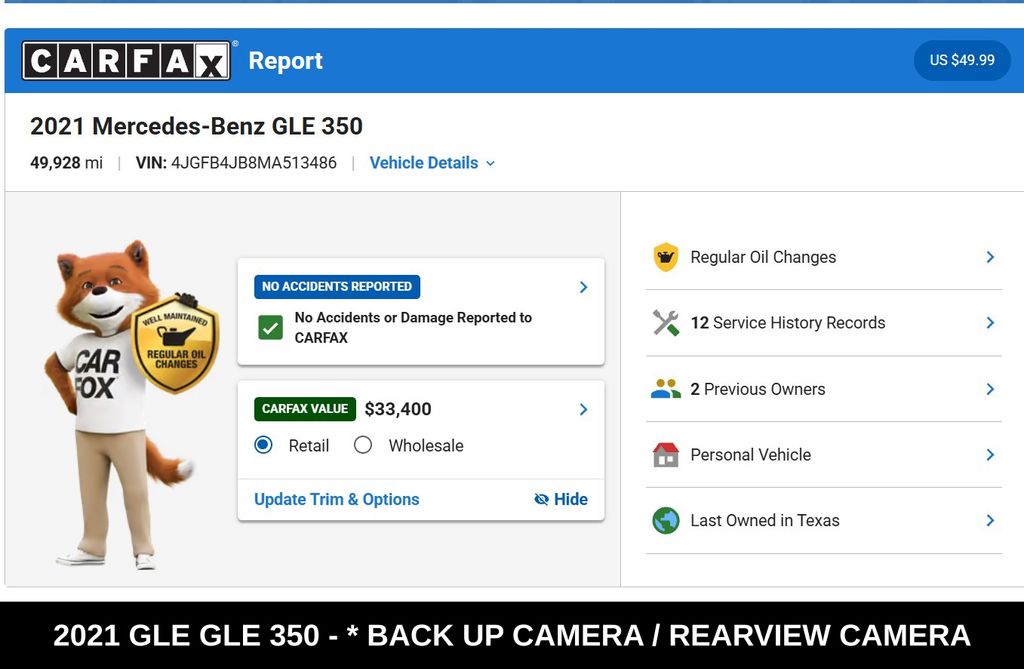Click the 2 Previous Owners text
This screenshot has height=669, width=1024.
point(758,389)
